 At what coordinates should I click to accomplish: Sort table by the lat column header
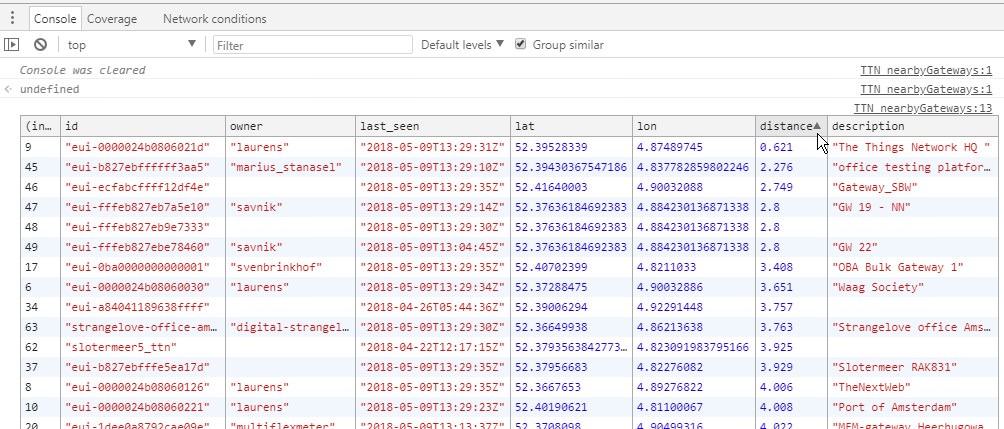pyautogui.click(x=572, y=126)
